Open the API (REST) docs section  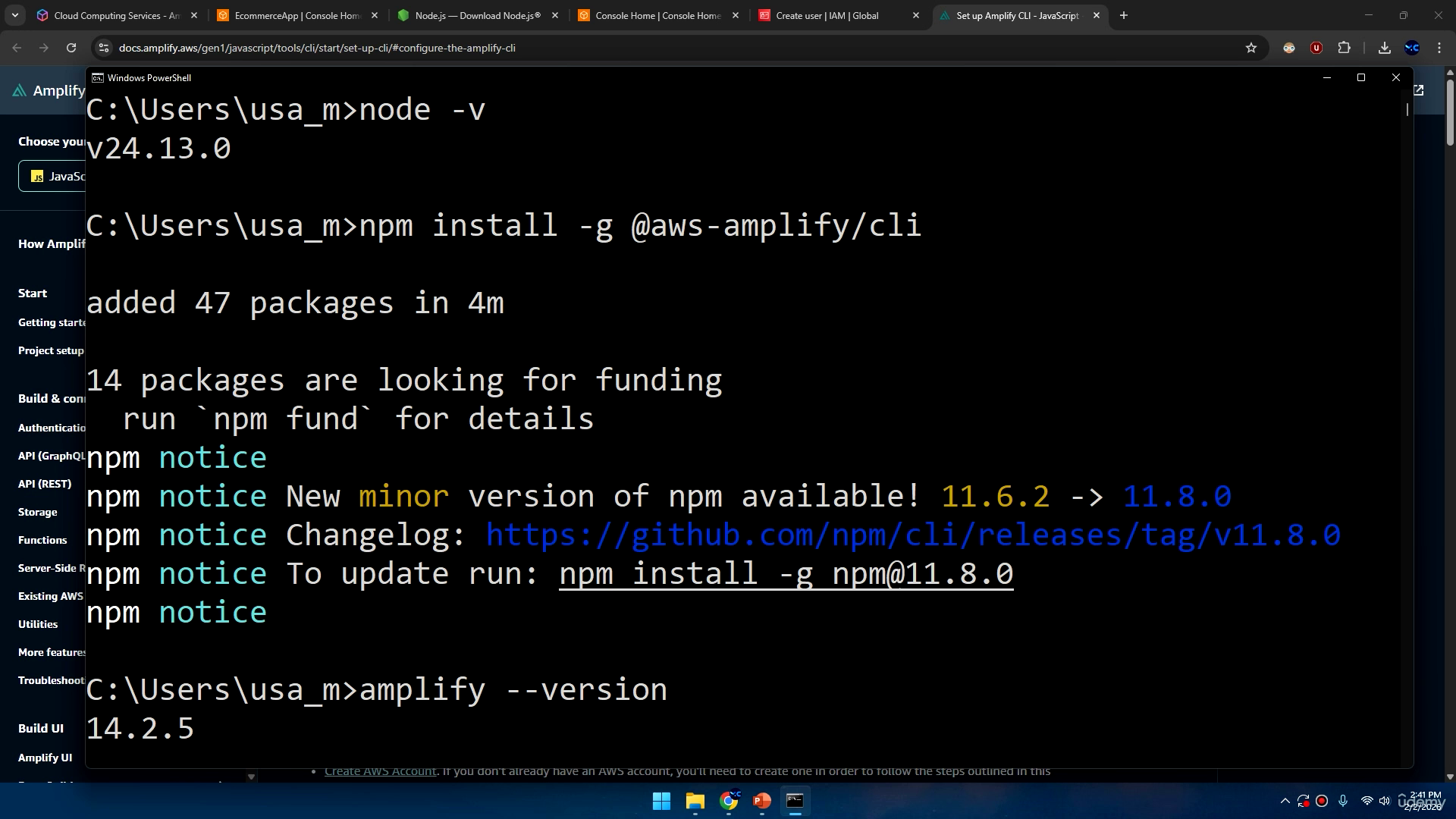(x=45, y=484)
